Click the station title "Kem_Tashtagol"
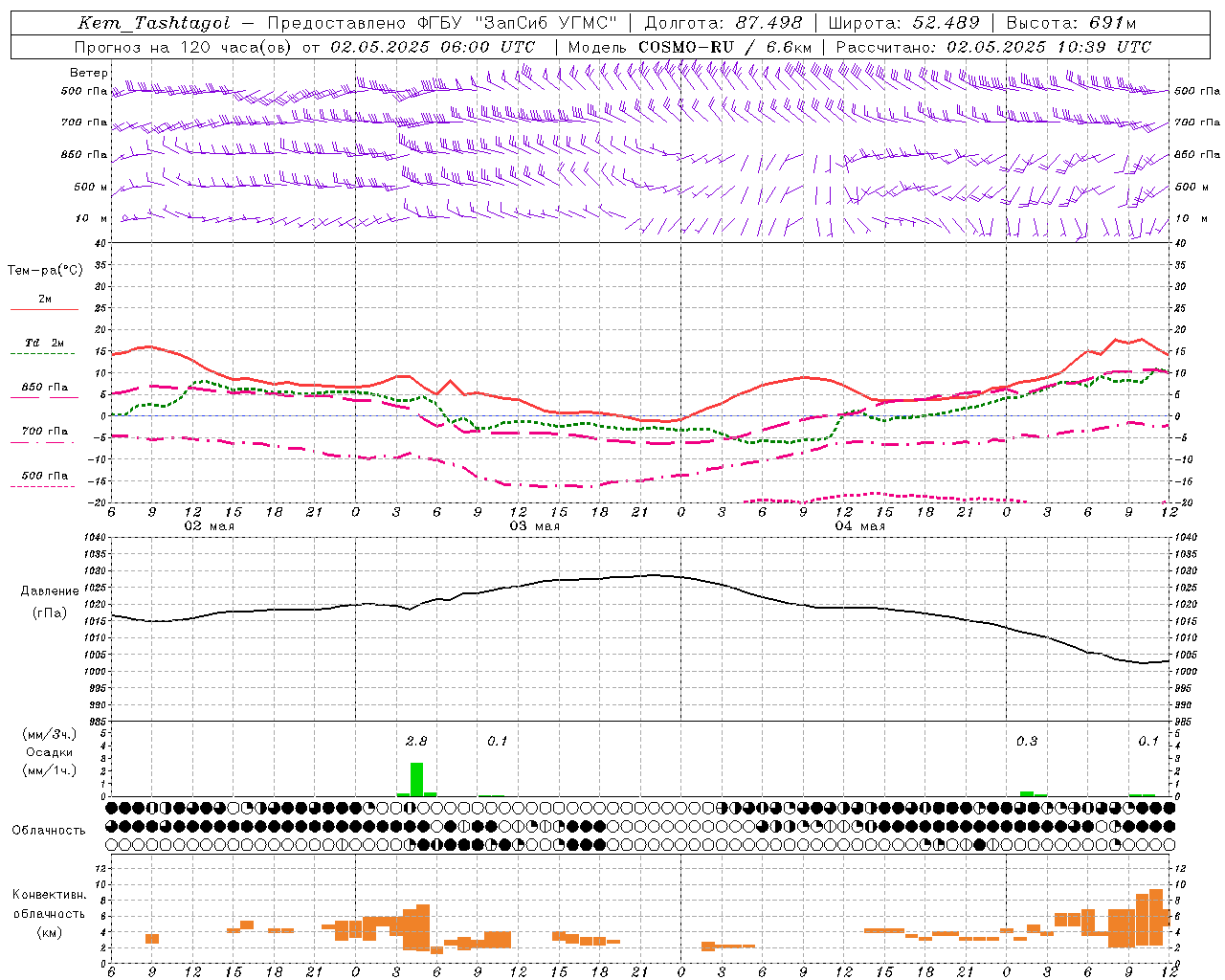 pyautogui.click(x=153, y=23)
